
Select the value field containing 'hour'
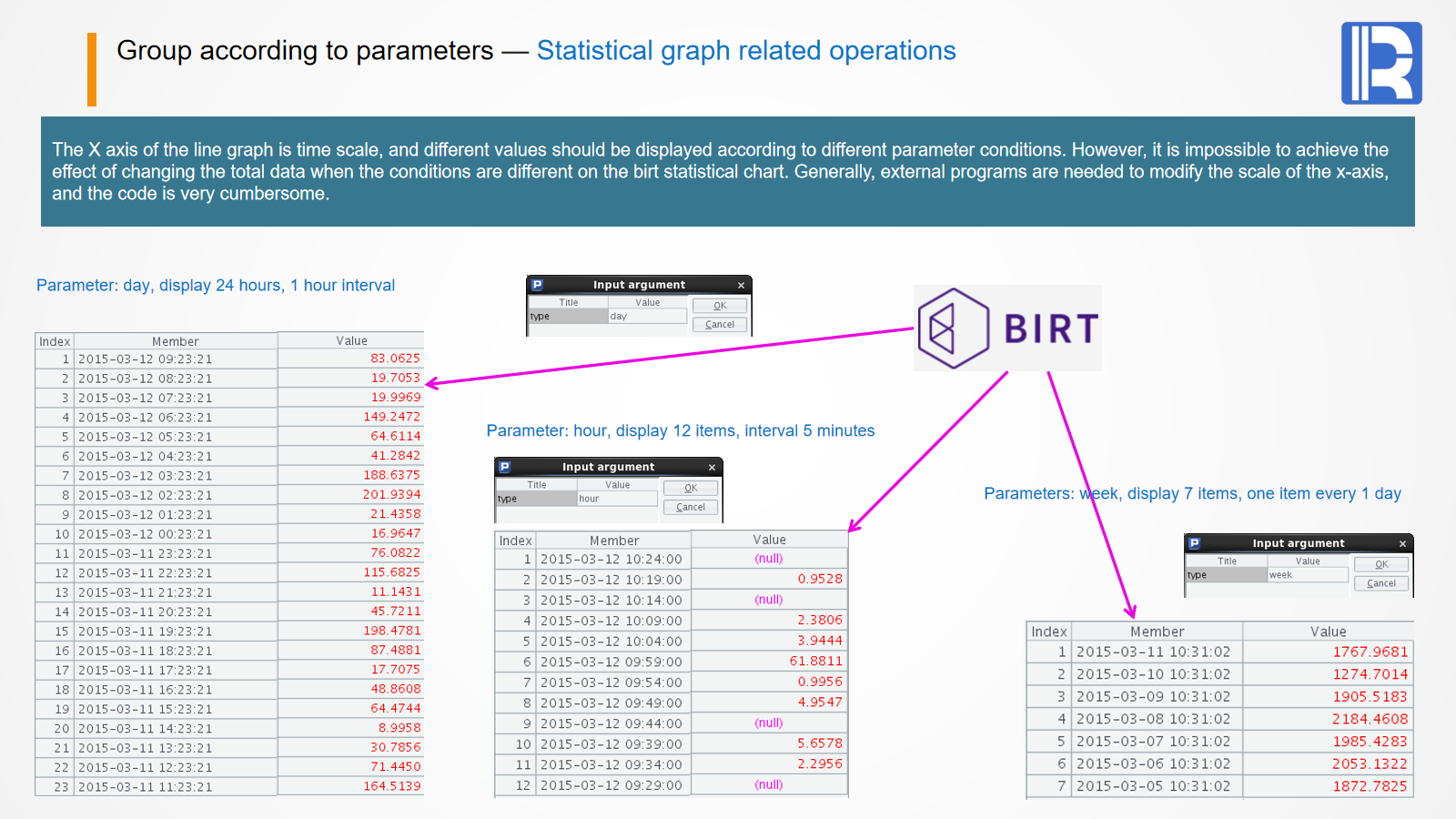[616, 499]
